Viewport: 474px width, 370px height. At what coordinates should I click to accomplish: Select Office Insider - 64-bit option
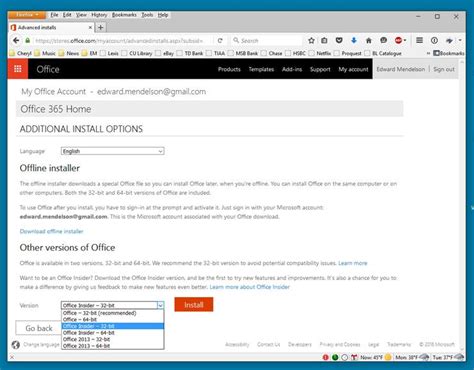coord(112,333)
